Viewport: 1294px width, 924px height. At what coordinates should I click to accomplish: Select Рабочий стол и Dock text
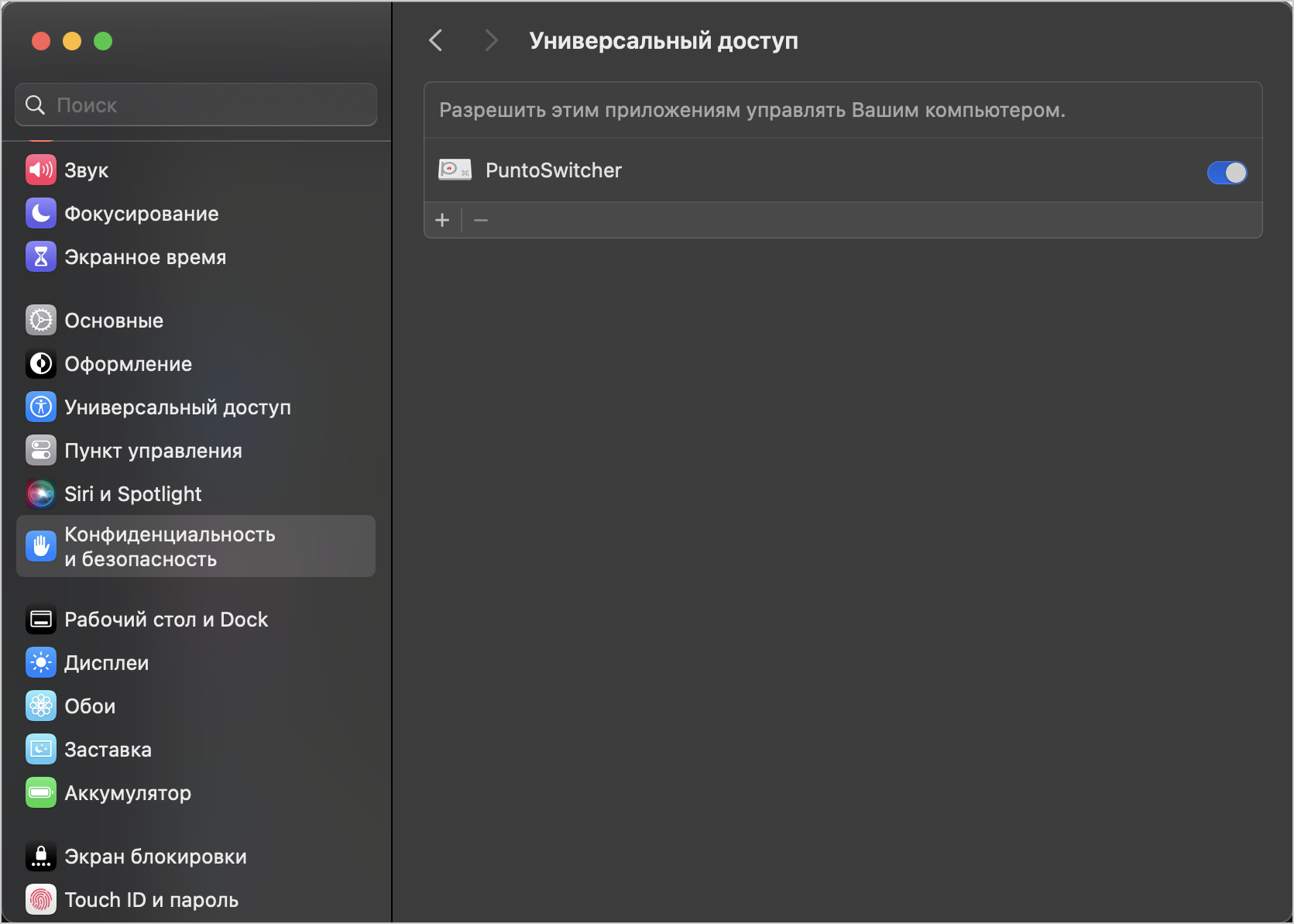(x=166, y=620)
